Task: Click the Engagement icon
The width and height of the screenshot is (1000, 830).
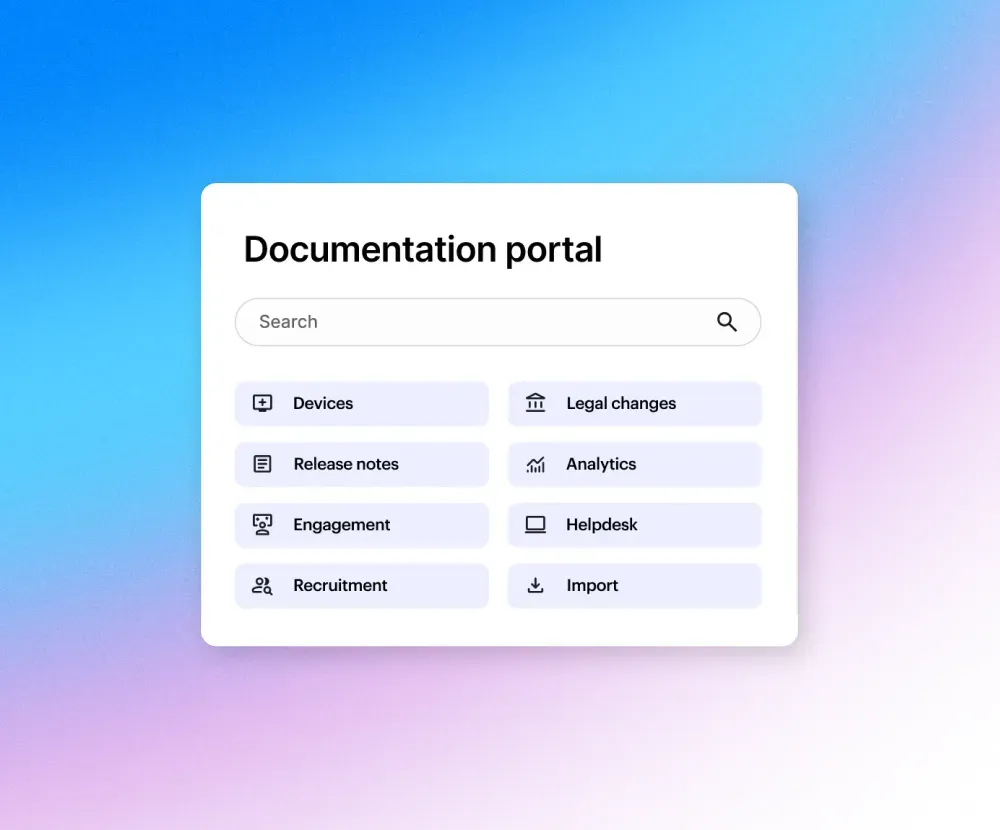Action: pos(262,524)
